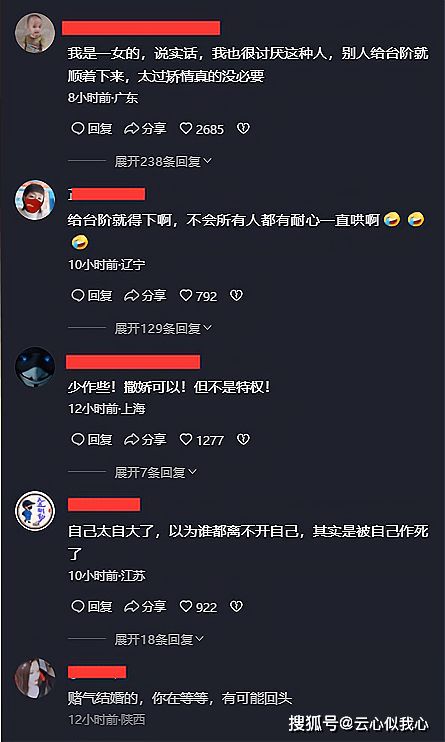Dislike the Guangdong comment via broken heart
The height and width of the screenshot is (742, 445).
point(243,129)
